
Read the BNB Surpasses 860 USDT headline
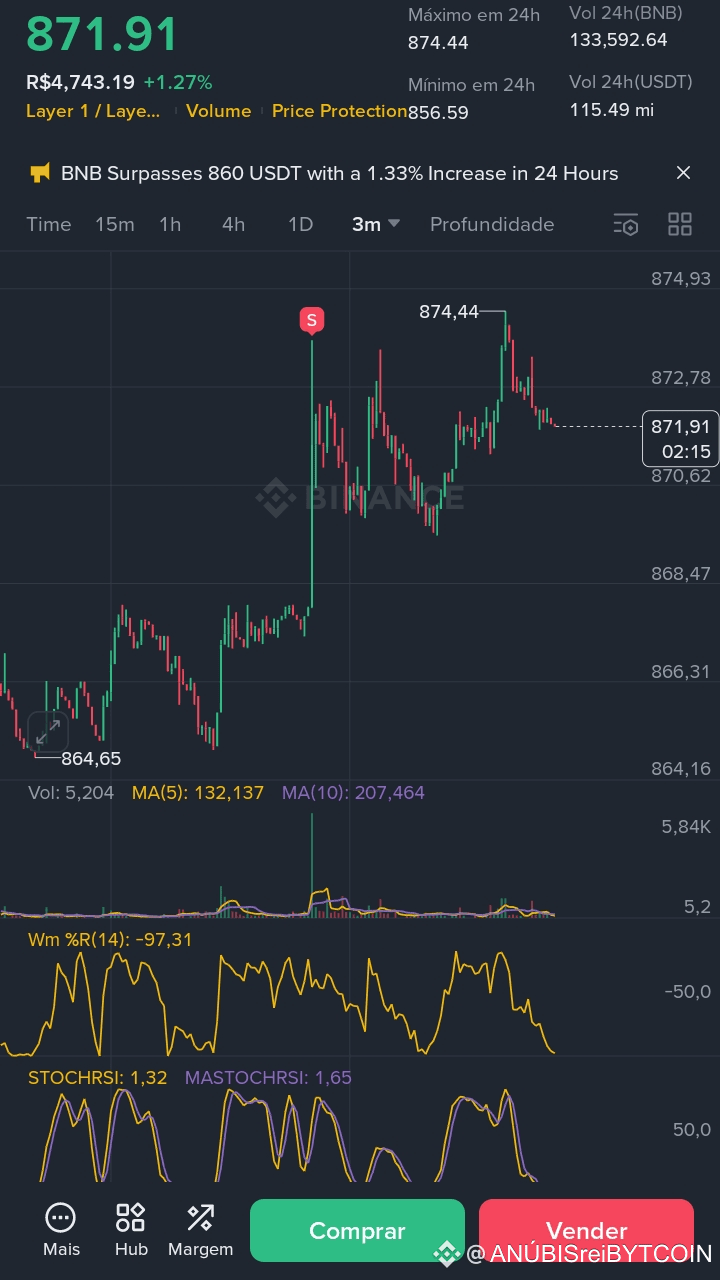(340, 173)
